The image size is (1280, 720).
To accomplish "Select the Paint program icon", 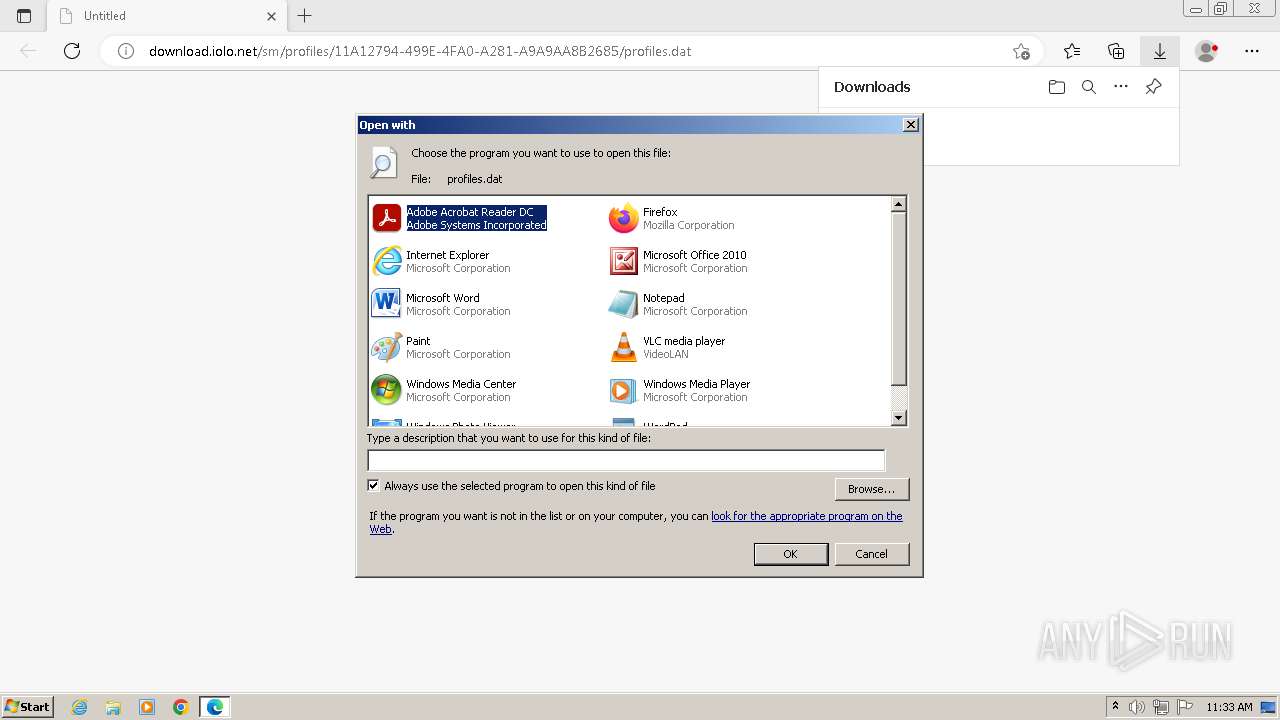I will pos(386,347).
